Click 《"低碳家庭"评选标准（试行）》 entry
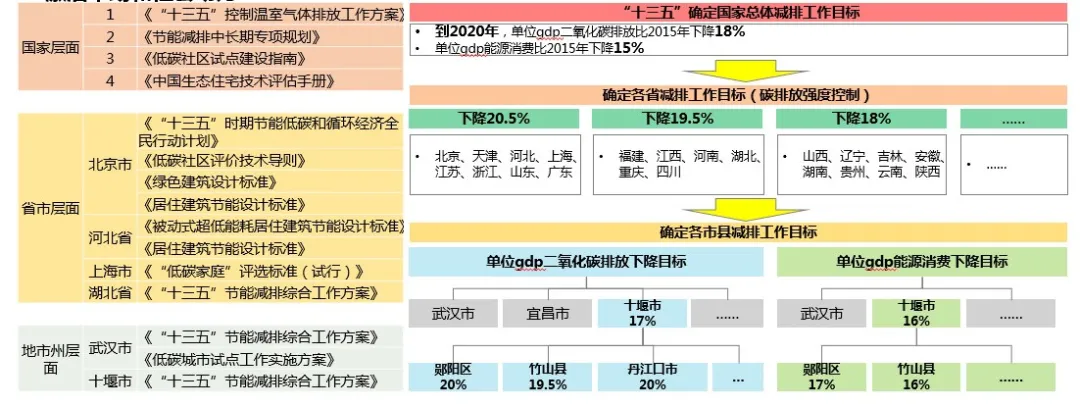1080x406 pixels. pyautogui.click(x=271, y=271)
